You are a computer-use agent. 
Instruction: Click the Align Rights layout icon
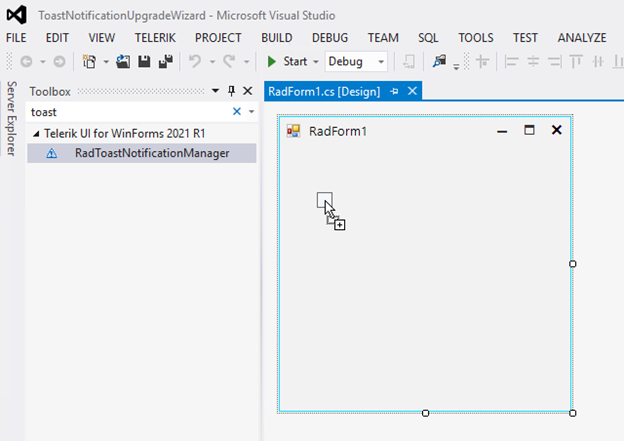coord(554,62)
